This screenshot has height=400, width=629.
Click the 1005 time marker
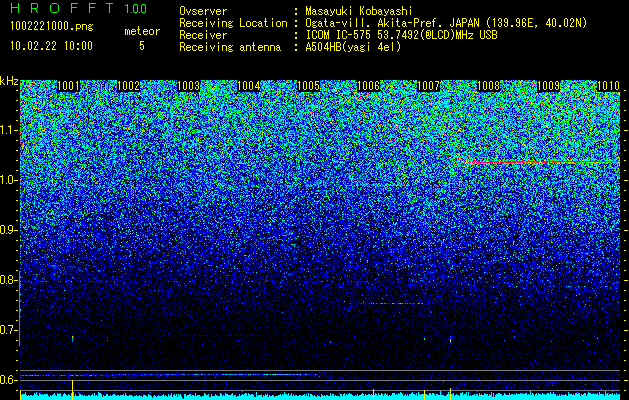308,86
